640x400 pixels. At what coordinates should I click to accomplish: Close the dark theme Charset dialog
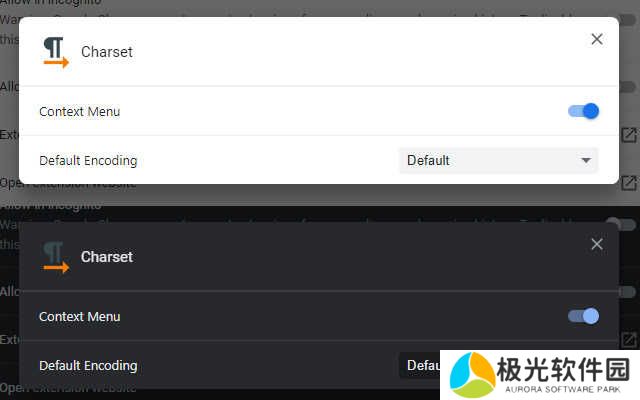coord(597,244)
